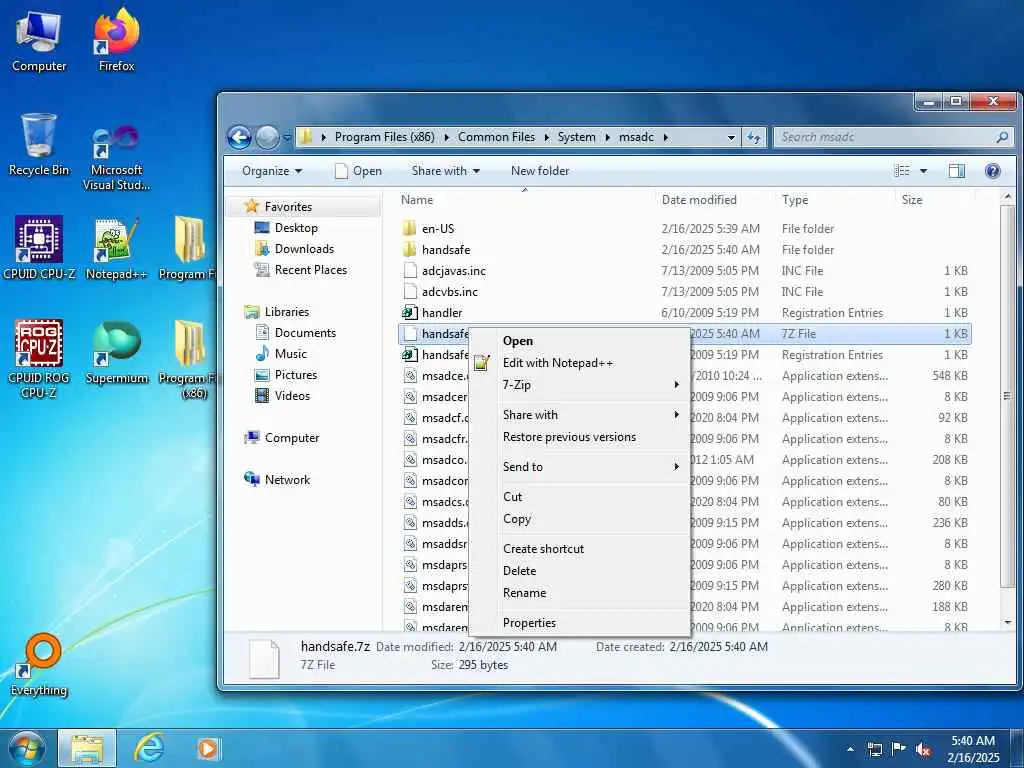The width and height of the screenshot is (1024, 768).
Task: Click Common Files breadcrumb segment
Action: point(496,137)
